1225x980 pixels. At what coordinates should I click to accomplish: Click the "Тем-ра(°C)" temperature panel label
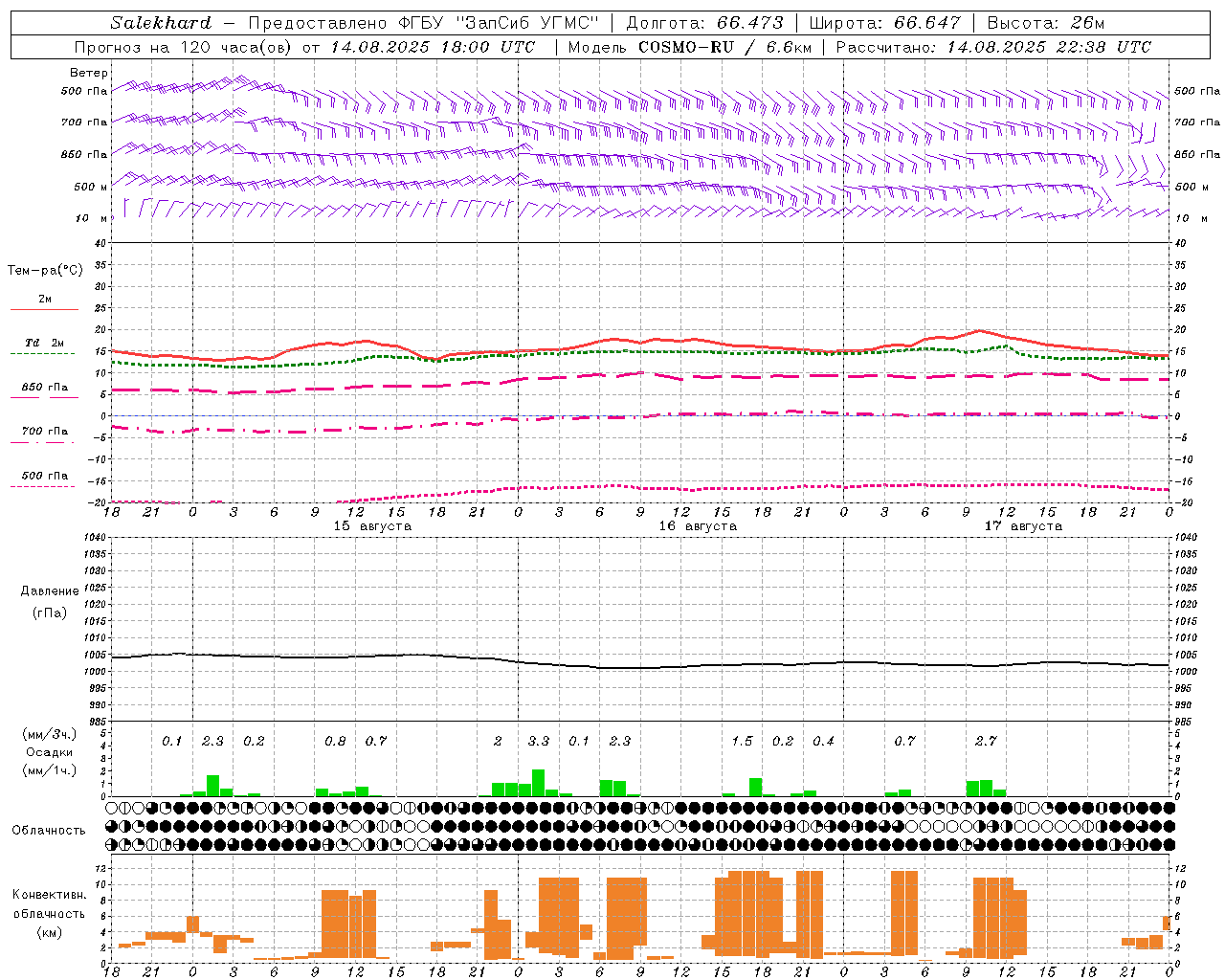(45, 271)
